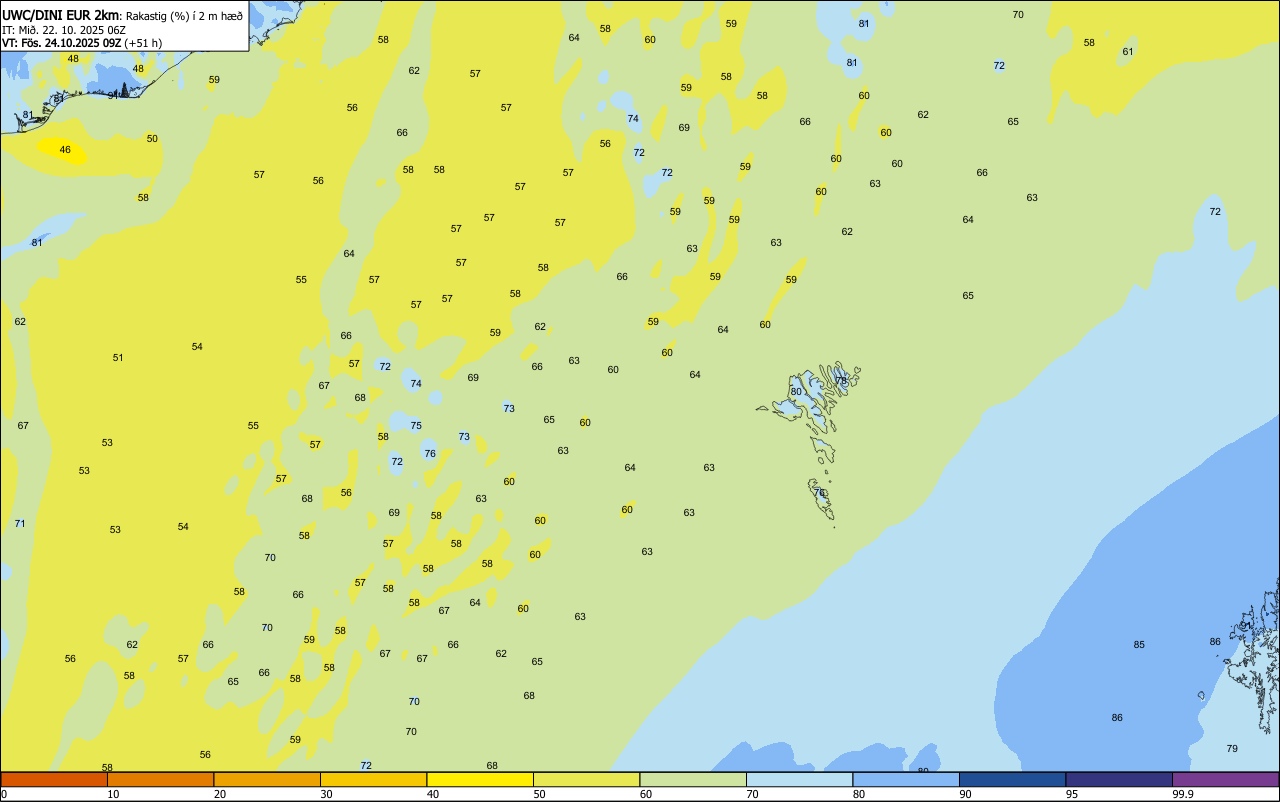Click the 20–30 legend color swatch
This screenshot has width=1280, height=802.
point(267,779)
